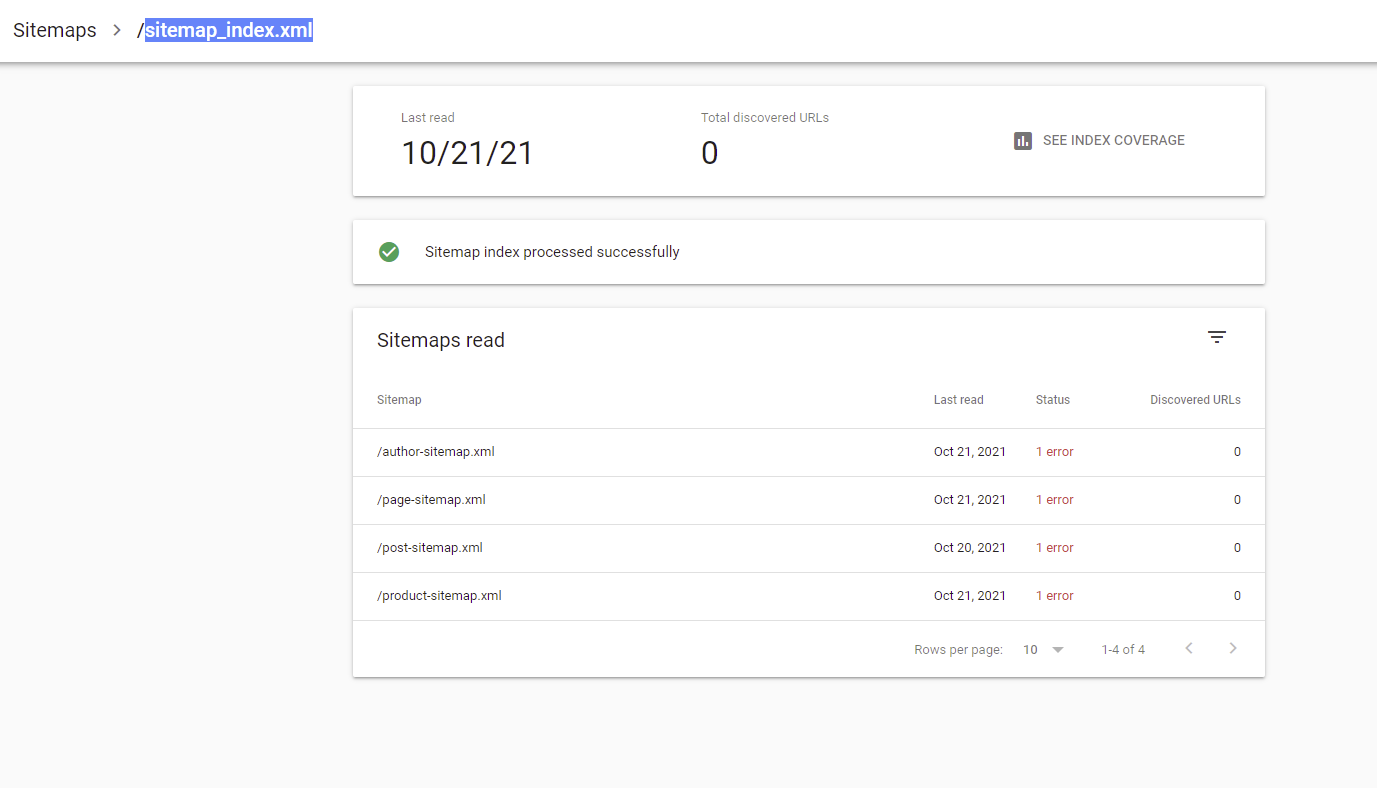Click the Status column header
This screenshot has height=788, width=1377.
point(1052,400)
